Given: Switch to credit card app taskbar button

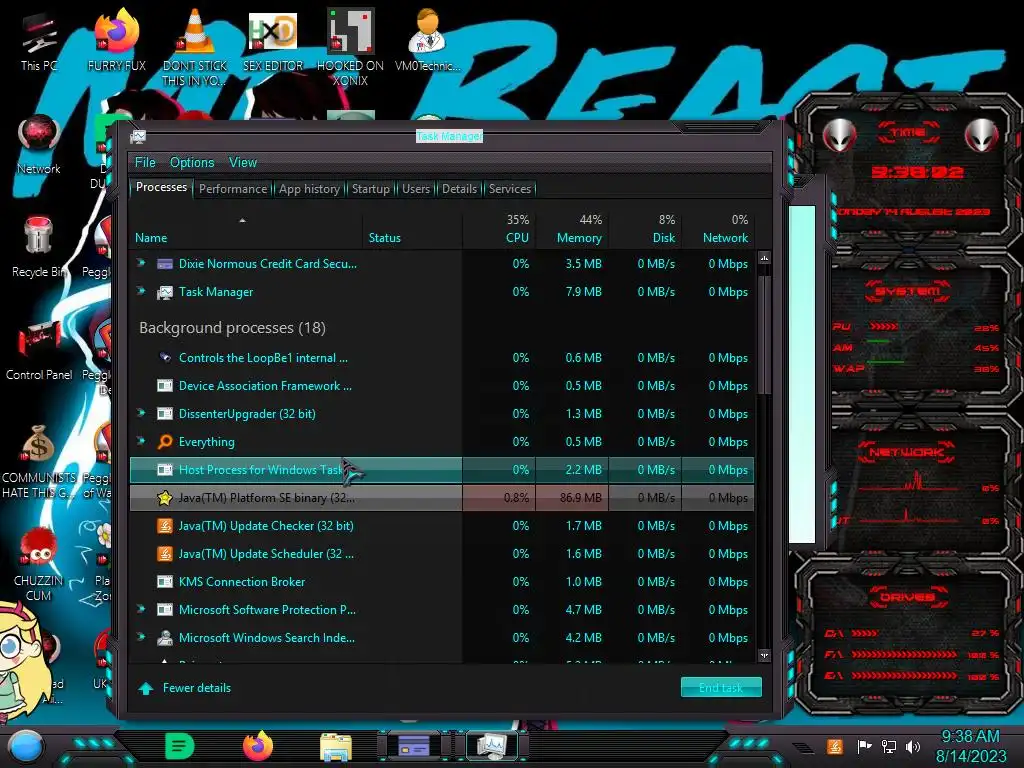Looking at the screenshot, I should pyautogui.click(x=414, y=745).
